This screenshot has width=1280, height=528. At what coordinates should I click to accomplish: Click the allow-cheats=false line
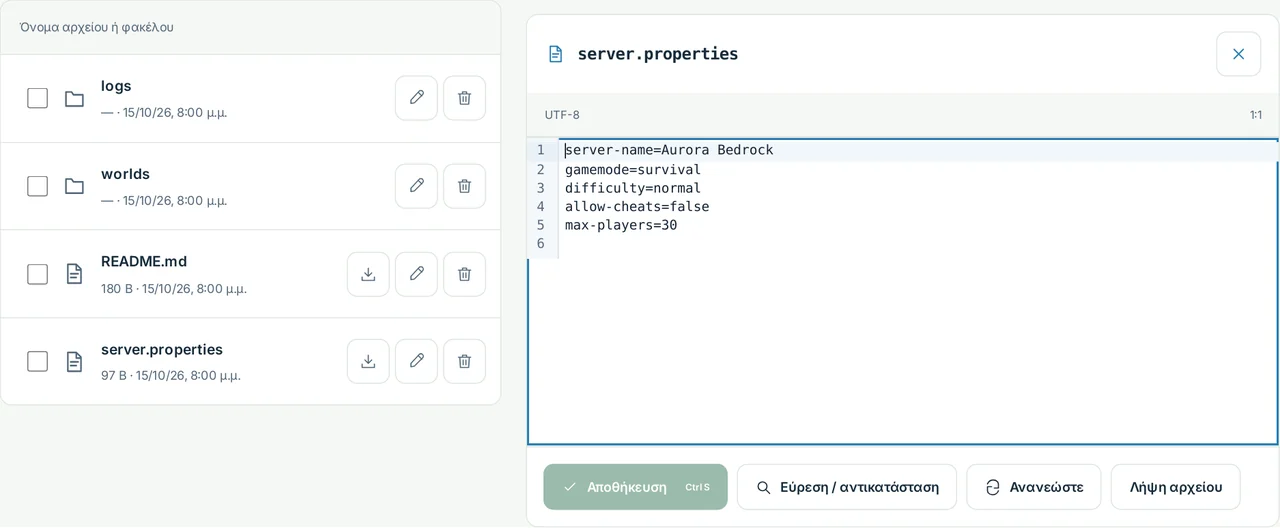point(637,207)
